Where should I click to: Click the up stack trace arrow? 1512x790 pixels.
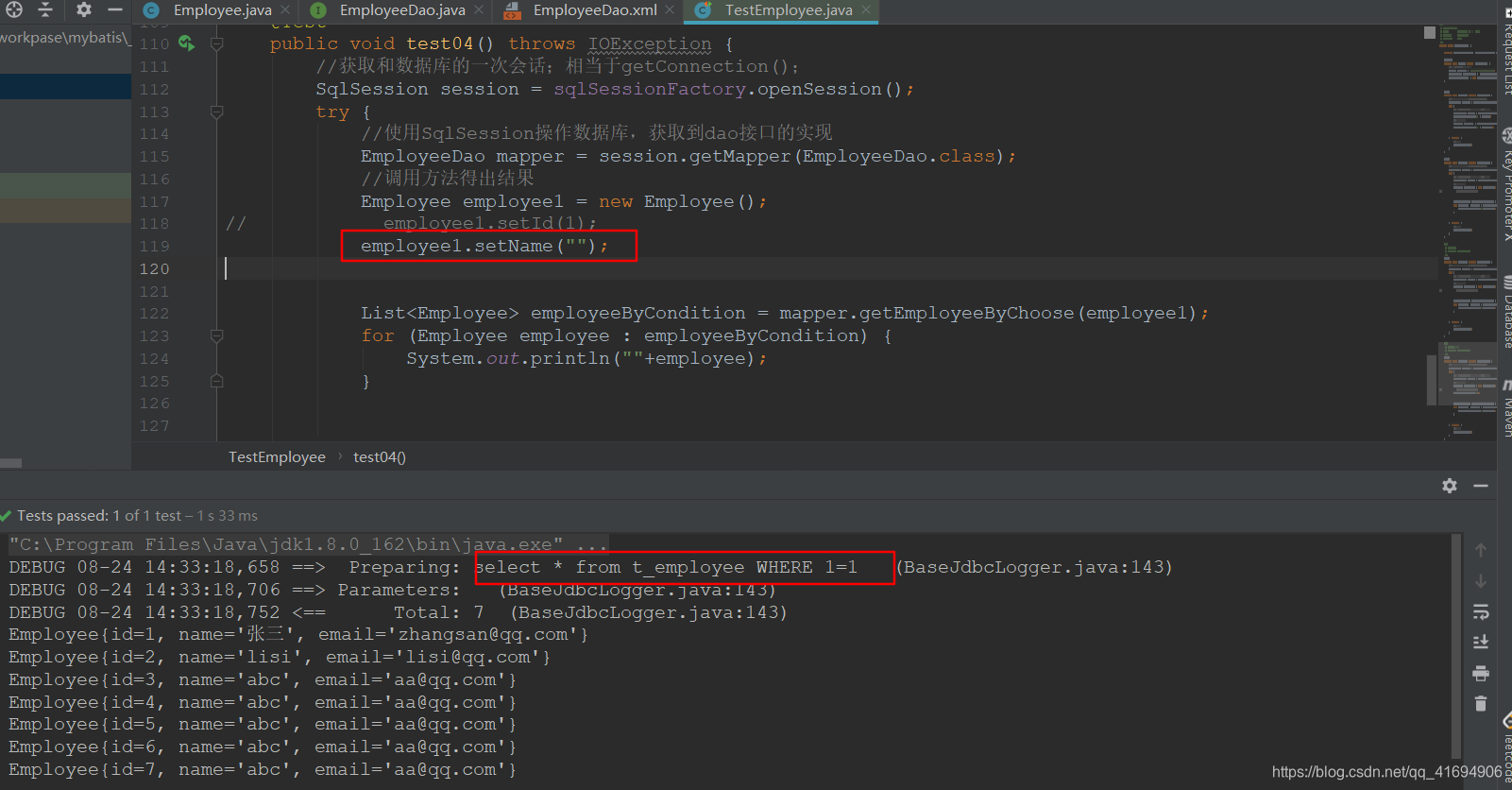[x=1481, y=550]
